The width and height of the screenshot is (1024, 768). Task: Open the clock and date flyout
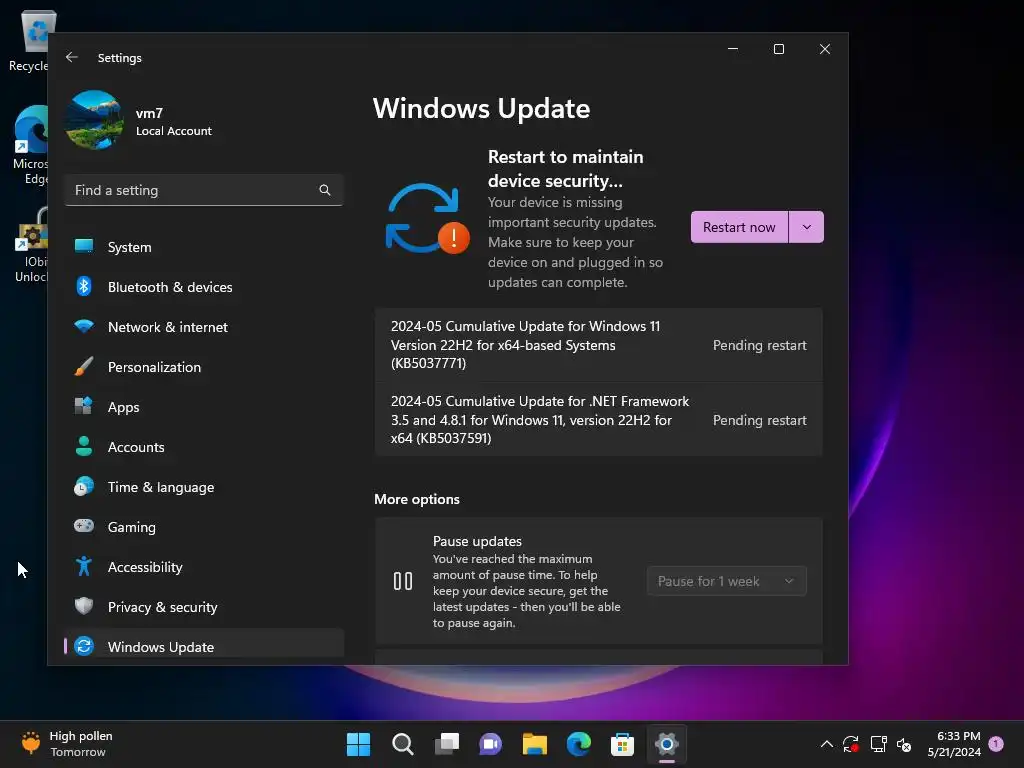954,744
